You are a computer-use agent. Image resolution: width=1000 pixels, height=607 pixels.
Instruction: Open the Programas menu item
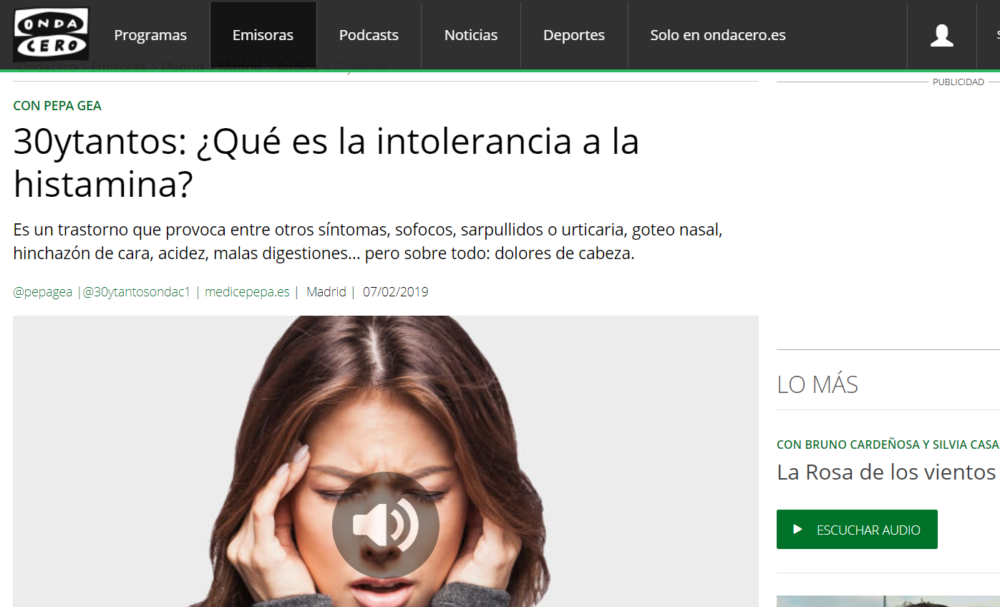[x=150, y=34]
